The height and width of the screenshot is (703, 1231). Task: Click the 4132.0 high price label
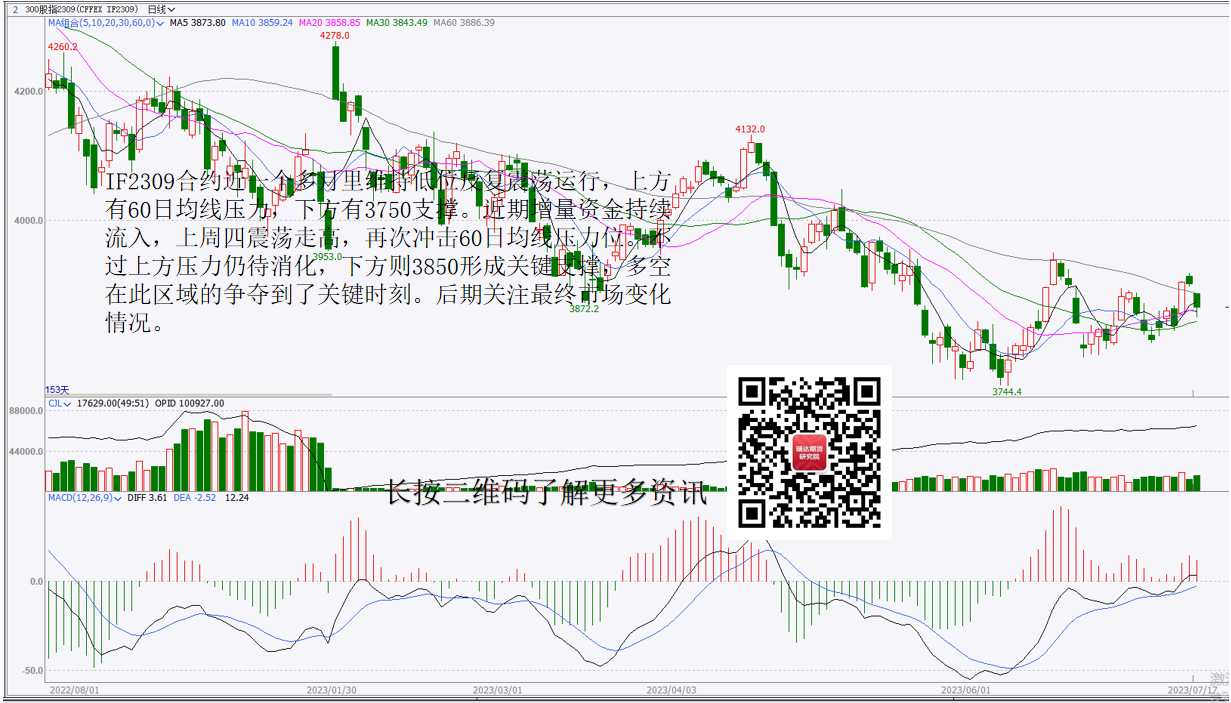750,129
